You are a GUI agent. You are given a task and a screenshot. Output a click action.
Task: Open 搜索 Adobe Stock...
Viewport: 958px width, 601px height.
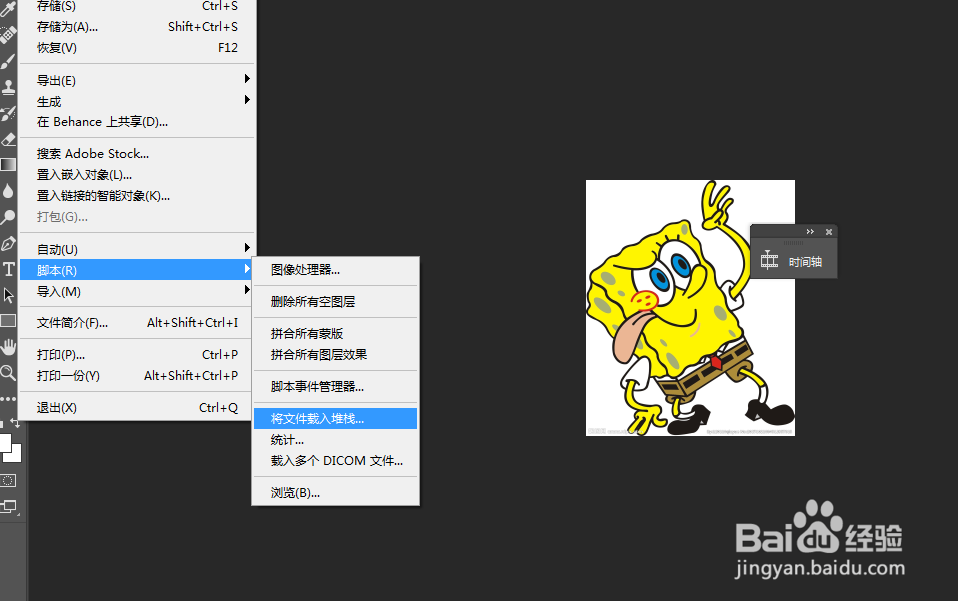(137, 153)
